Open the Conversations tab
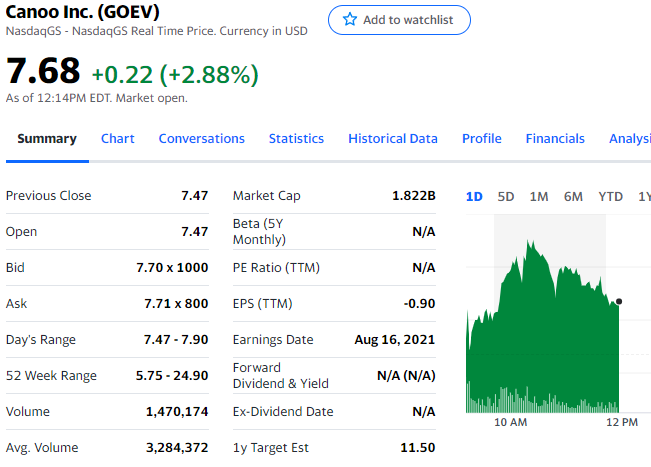Image resolution: width=651 pixels, height=467 pixels. pos(201,138)
